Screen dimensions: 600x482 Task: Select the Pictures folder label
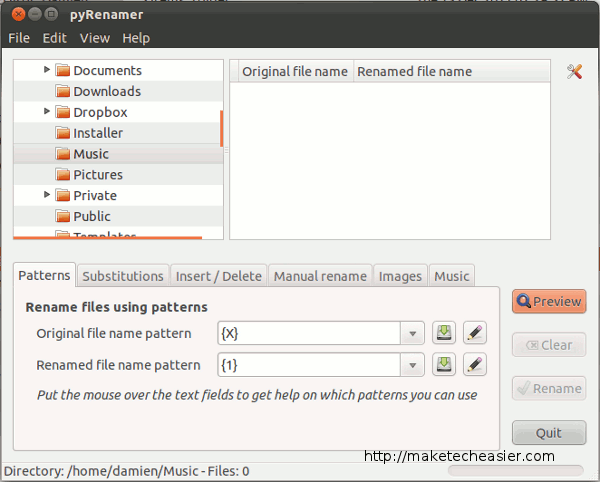pos(98,175)
